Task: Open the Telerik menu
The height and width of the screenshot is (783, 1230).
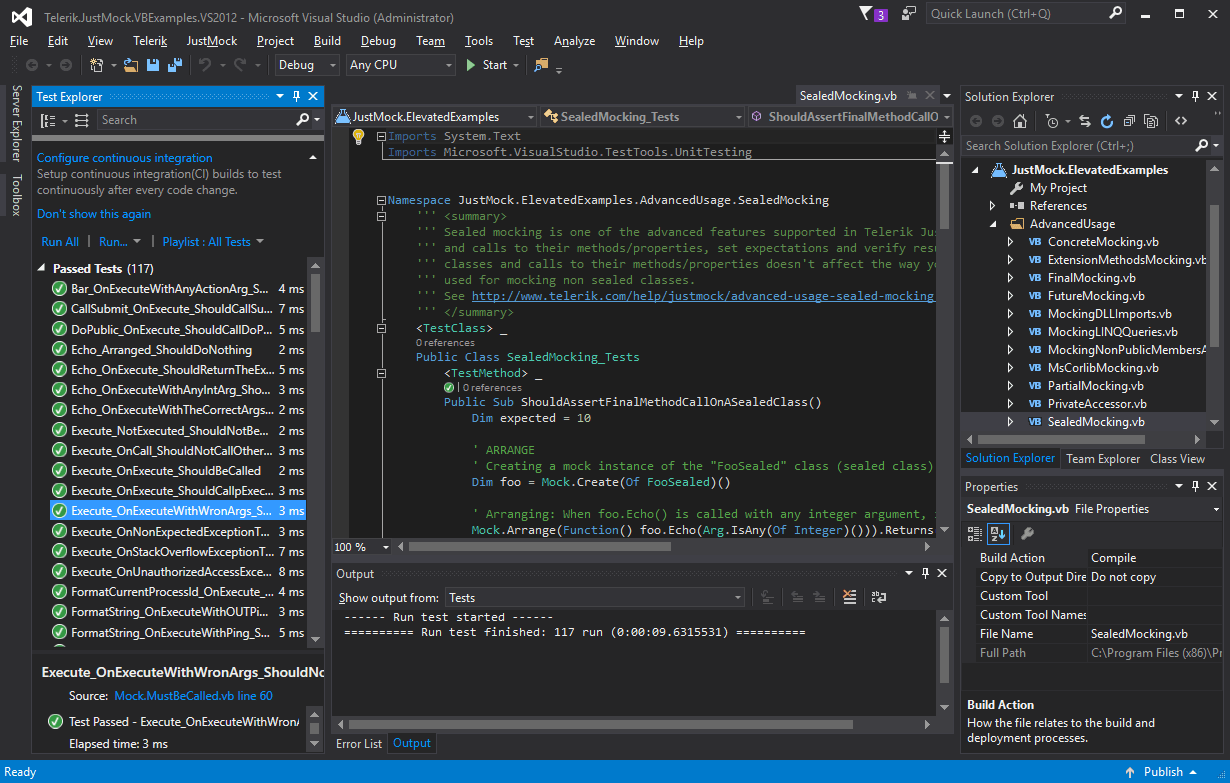Action: [150, 41]
